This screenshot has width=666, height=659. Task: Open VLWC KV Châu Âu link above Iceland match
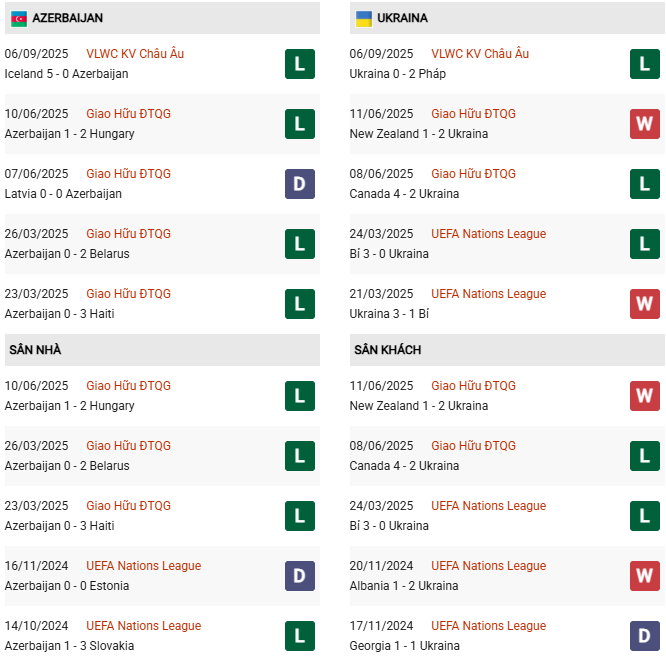pos(135,54)
